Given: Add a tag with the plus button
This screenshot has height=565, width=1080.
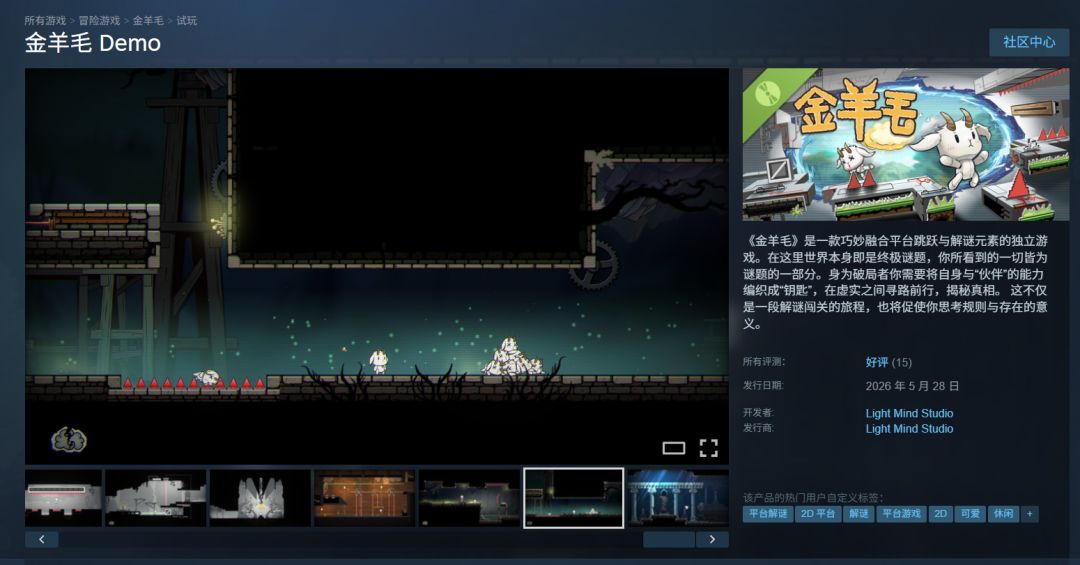Looking at the screenshot, I should [1030, 514].
